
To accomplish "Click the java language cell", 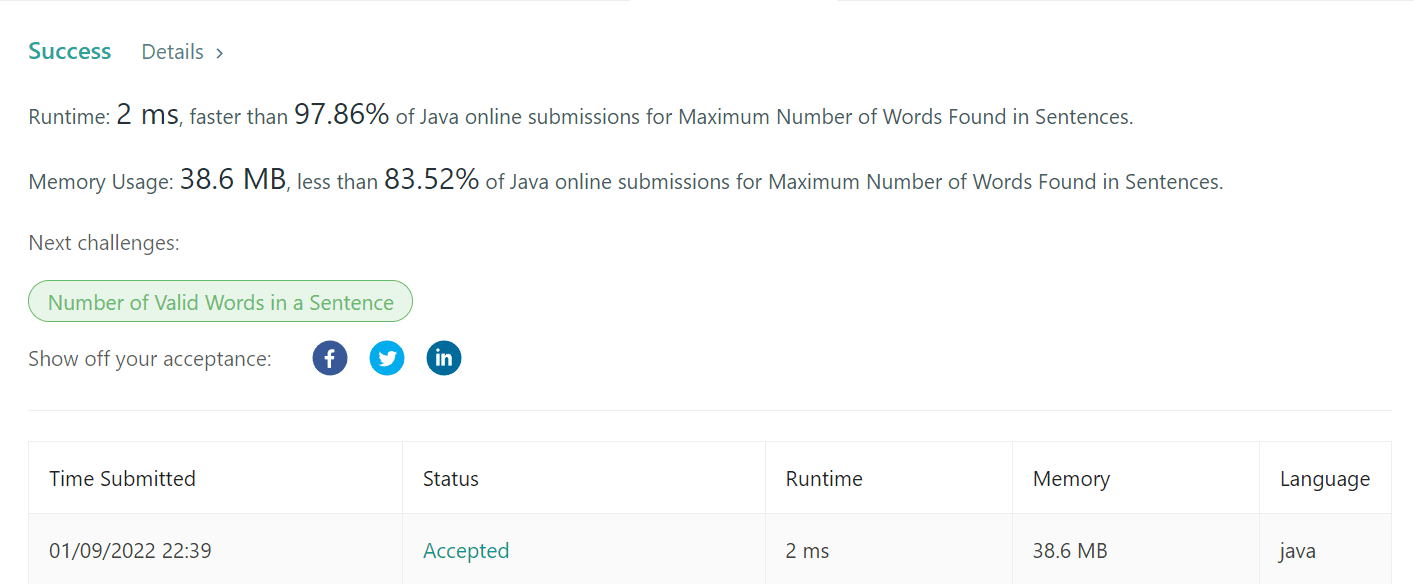I will pos(1296,550).
